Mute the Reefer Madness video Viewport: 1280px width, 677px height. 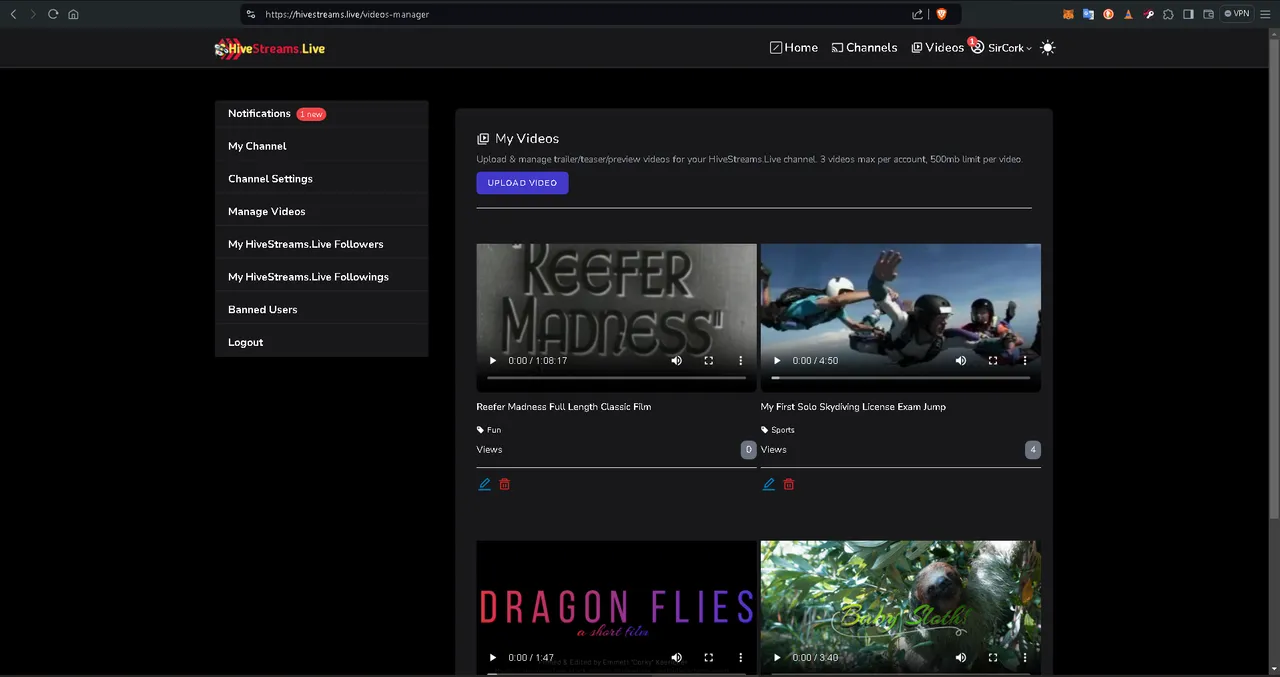pyautogui.click(x=677, y=361)
